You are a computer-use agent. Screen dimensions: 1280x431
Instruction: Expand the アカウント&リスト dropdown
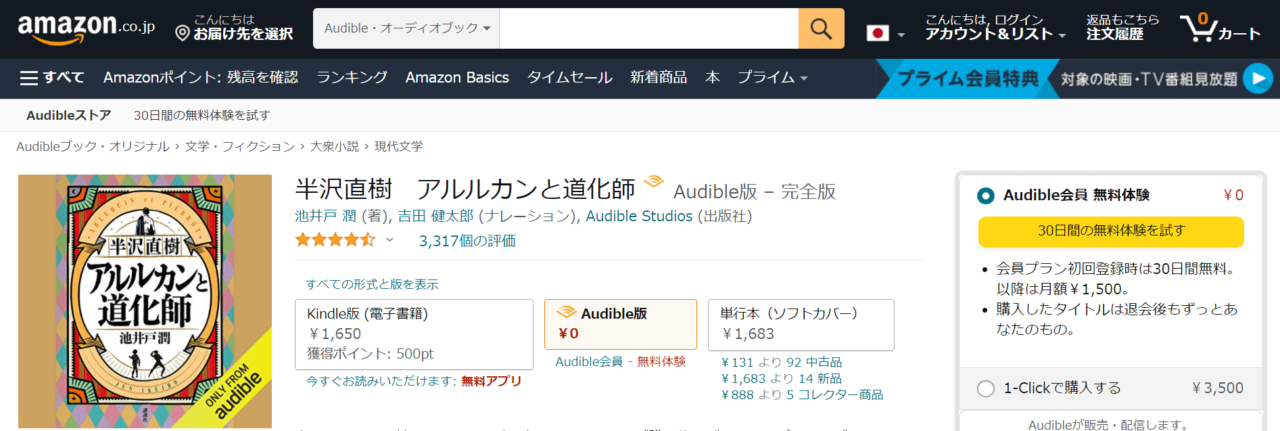click(995, 34)
